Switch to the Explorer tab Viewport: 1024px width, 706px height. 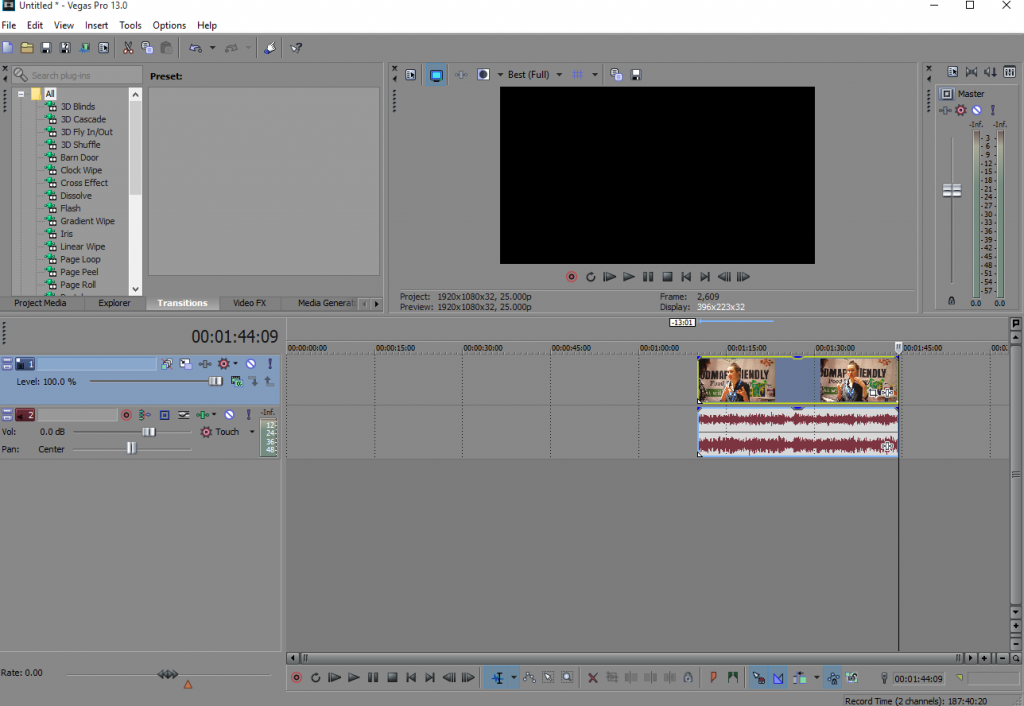pos(114,303)
